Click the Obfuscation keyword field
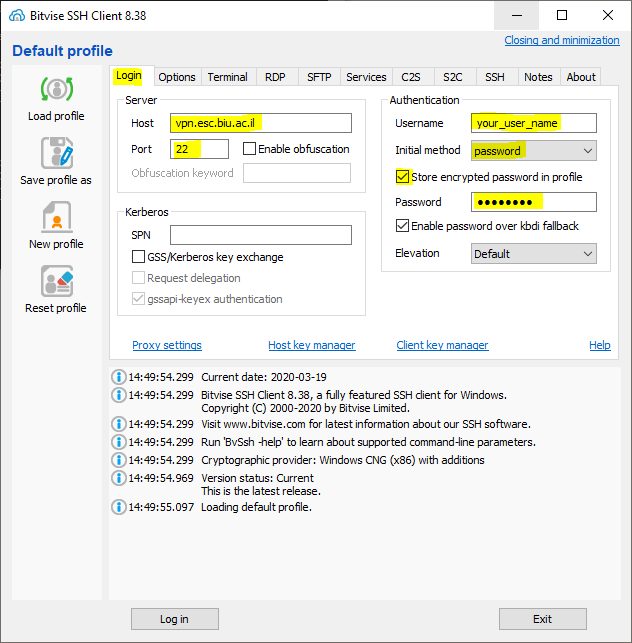This screenshot has width=632, height=643. [x=297, y=173]
